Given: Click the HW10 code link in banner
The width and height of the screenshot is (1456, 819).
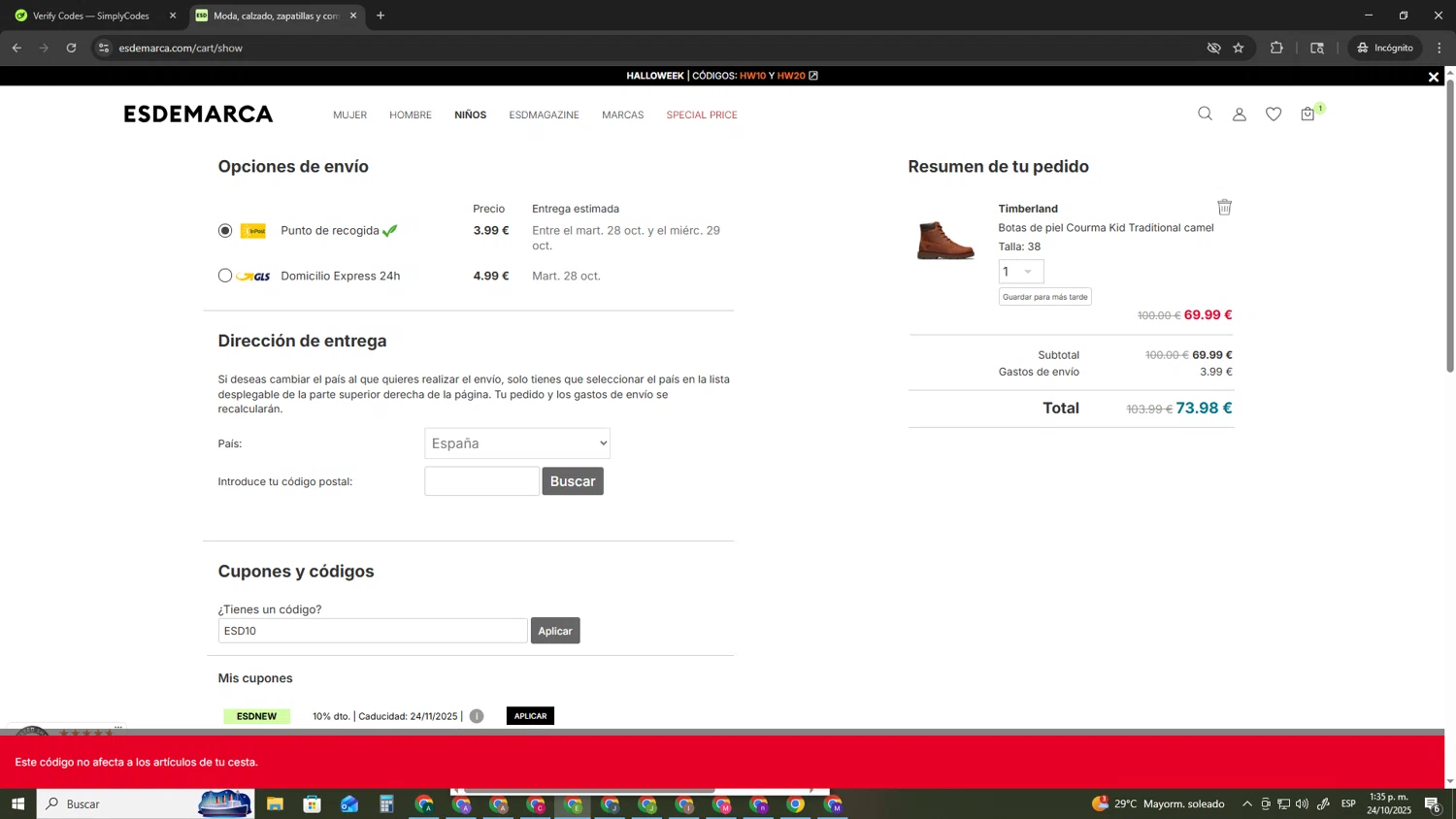Looking at the screenshot, I should (x=752, y=76).
